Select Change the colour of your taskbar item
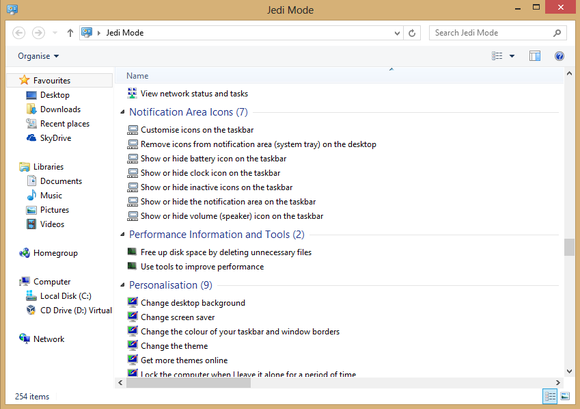580x409 pixels. tap(233, 332)
